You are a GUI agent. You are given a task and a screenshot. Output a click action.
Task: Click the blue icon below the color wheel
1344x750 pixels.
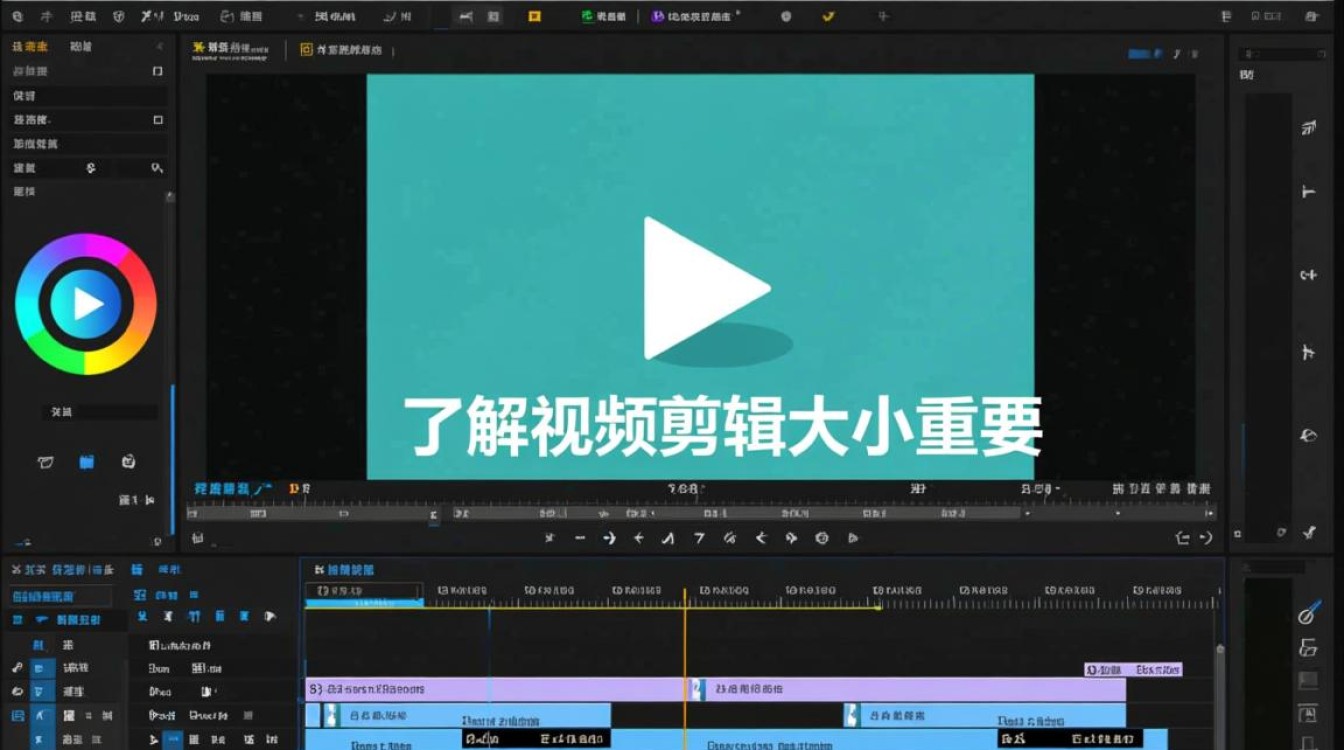click(87, 461)
